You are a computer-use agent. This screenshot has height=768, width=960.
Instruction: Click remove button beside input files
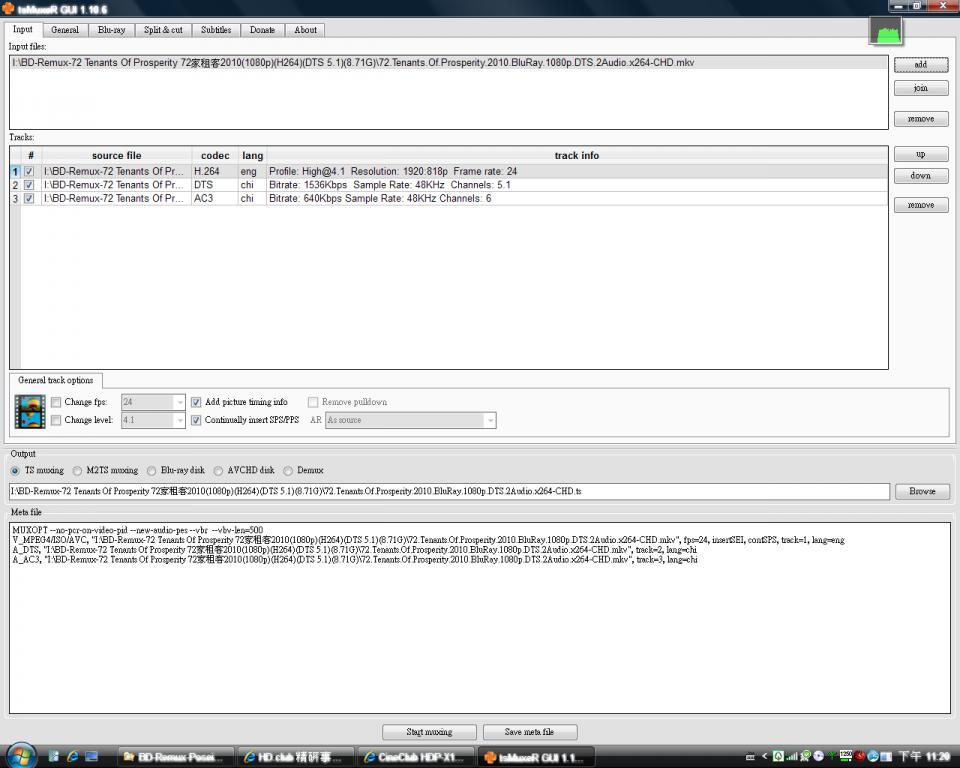pos(921,119)
